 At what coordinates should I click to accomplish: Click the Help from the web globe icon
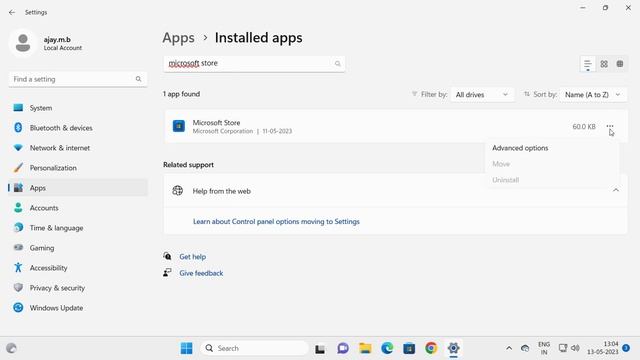click(x=178, y=191)
